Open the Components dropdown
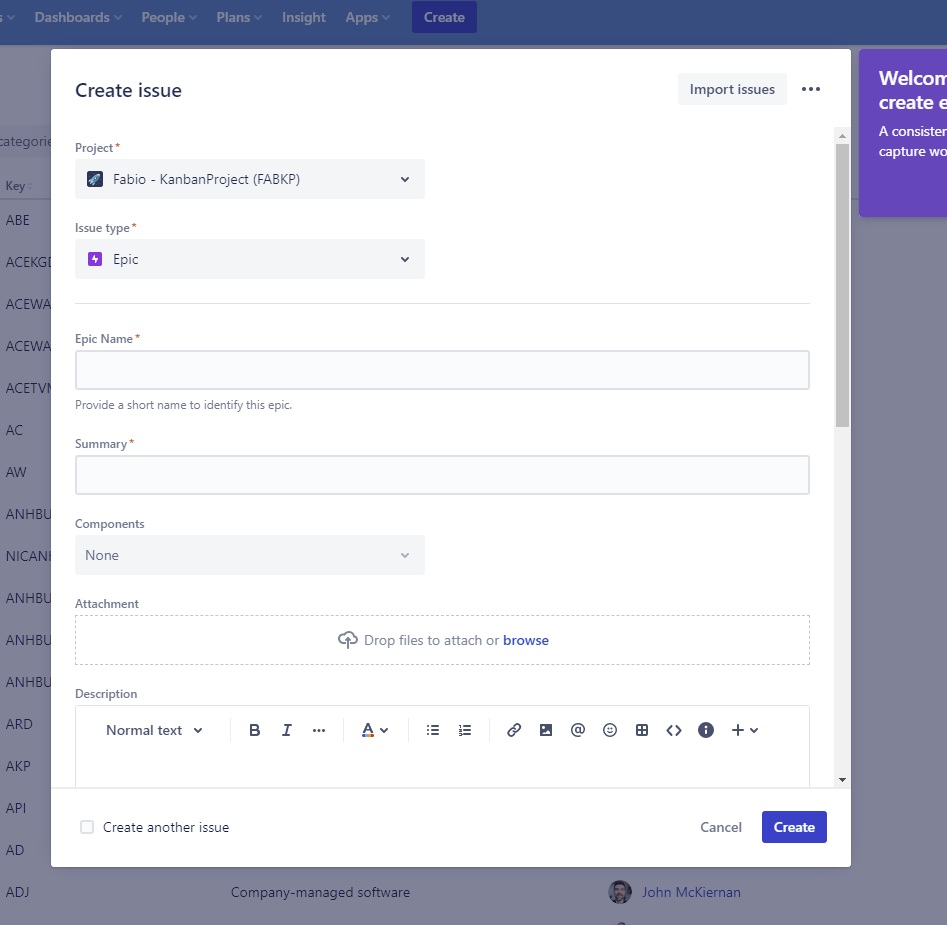The width and height of the screenshot is (947, 925). coord(249,555)
